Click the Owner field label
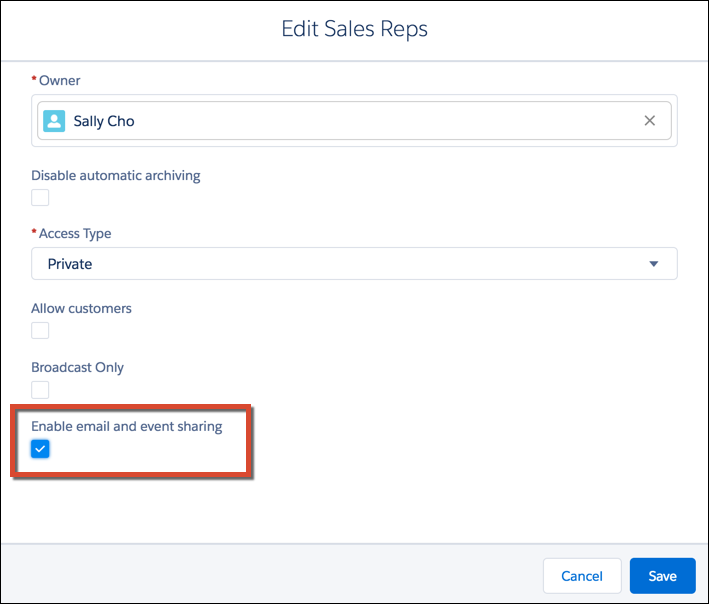The image size is (709, 604). [59, 80]
